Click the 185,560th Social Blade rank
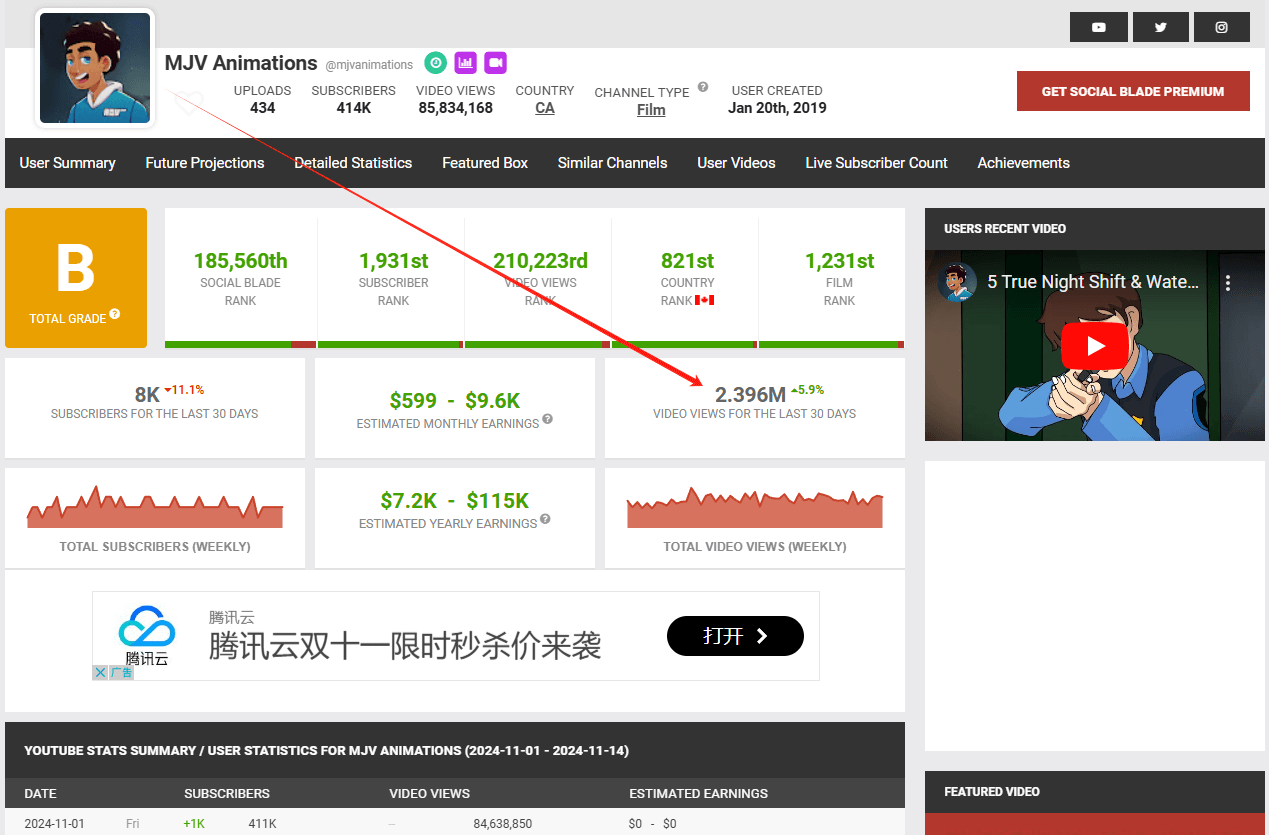Screen dimensions: 1269x835 coord(240,261)
